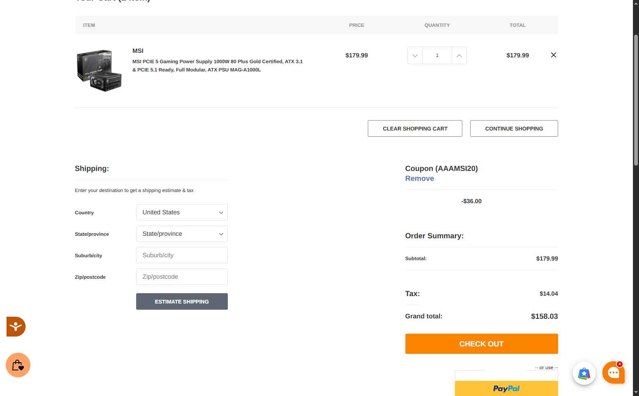639x396 pixels.
Task: Remove the MSI power supply from cart
Action: pyautogui.click(x=553, y=55)
